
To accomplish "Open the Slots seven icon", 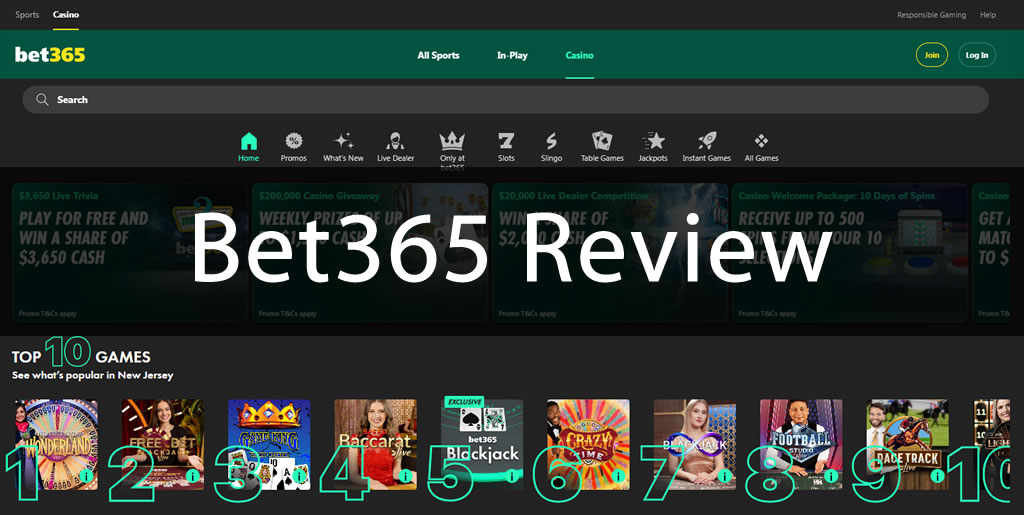I will coord(506,141).
